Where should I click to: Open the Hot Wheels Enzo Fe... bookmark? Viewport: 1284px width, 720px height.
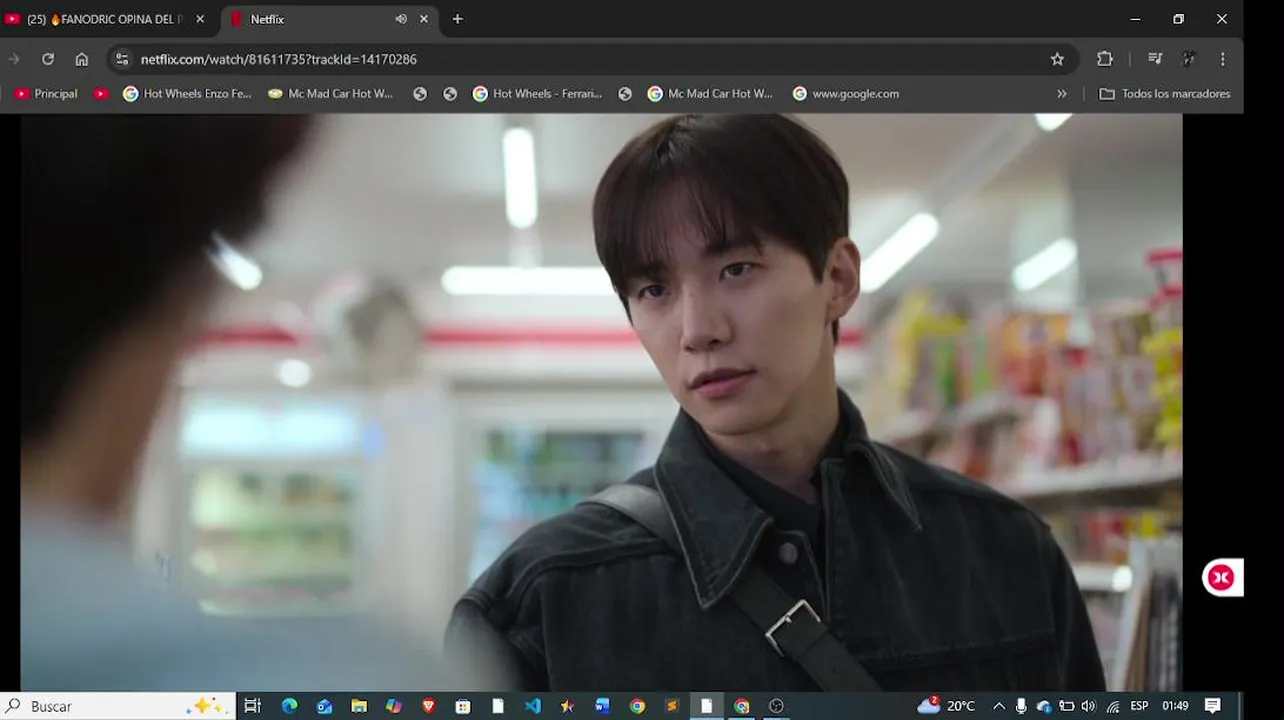[187, 93]
